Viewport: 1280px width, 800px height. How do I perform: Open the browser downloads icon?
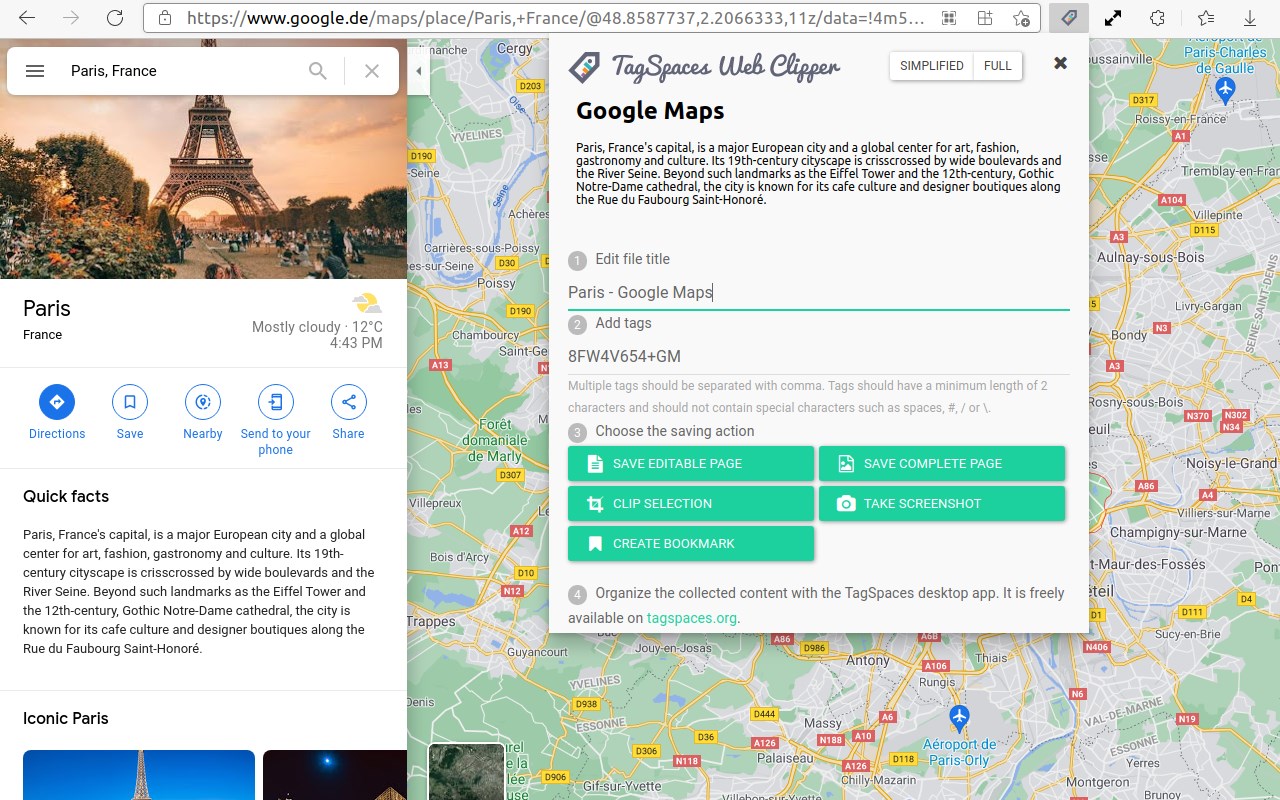pyautogui.click(x=1250, y=18)
